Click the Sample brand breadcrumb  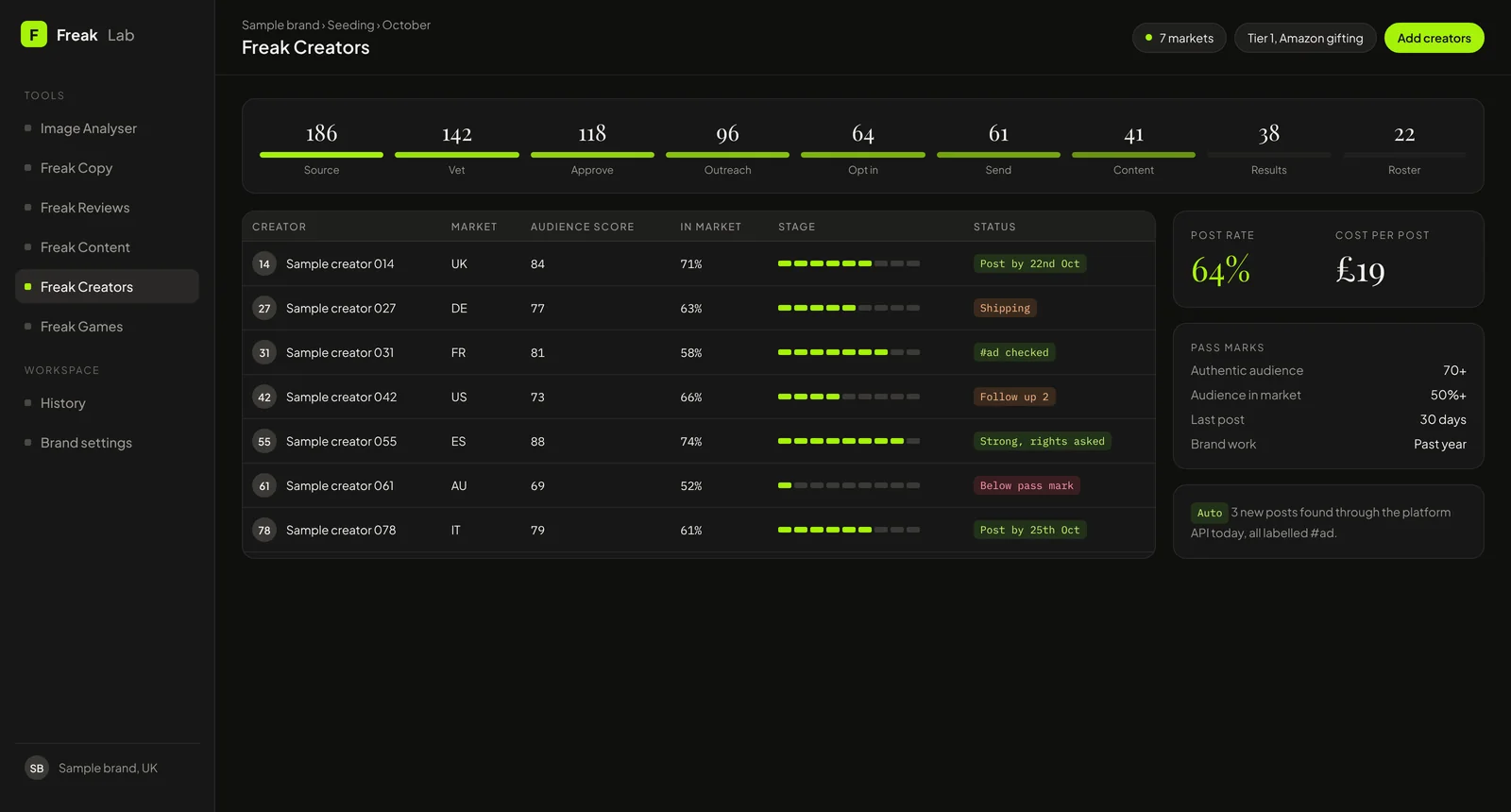click(x=280, y=25)
